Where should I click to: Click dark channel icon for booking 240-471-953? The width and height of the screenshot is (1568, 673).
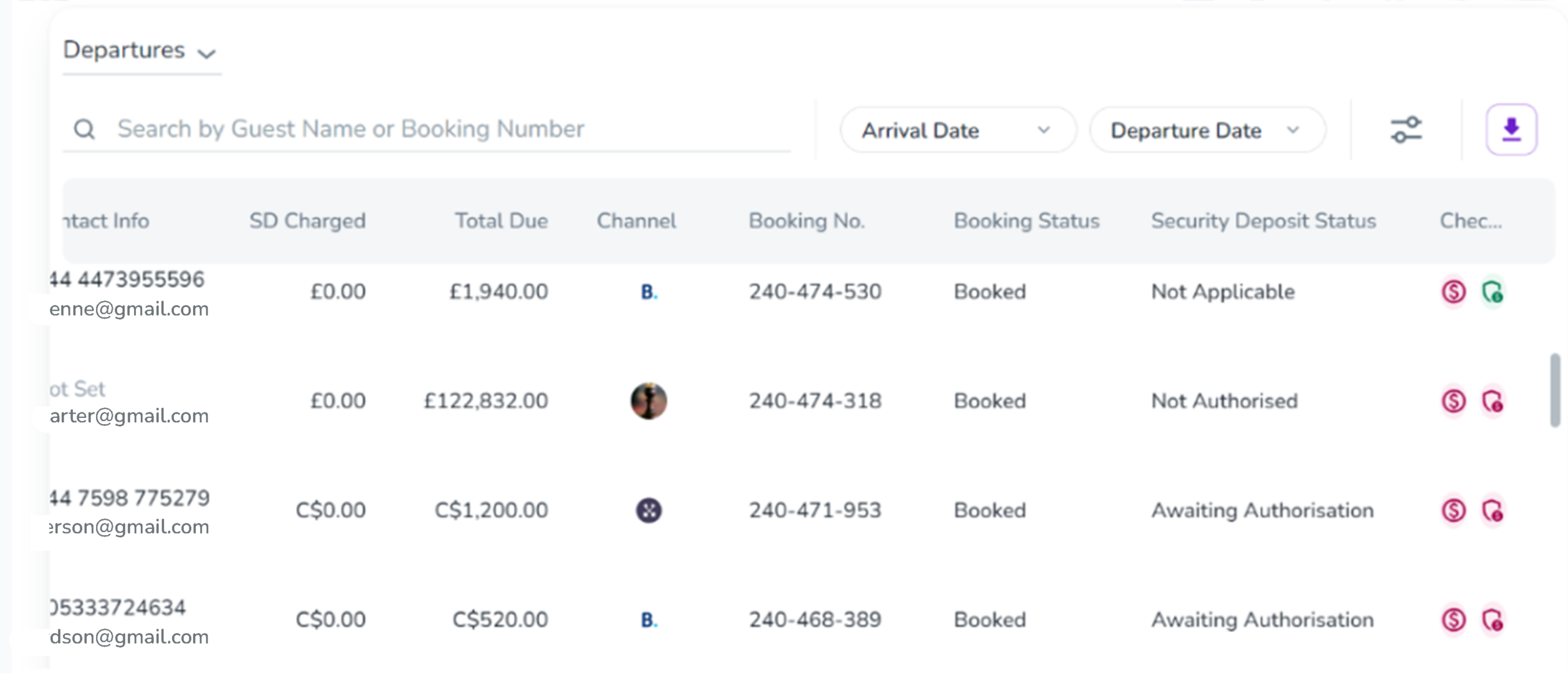pos(649,511)
